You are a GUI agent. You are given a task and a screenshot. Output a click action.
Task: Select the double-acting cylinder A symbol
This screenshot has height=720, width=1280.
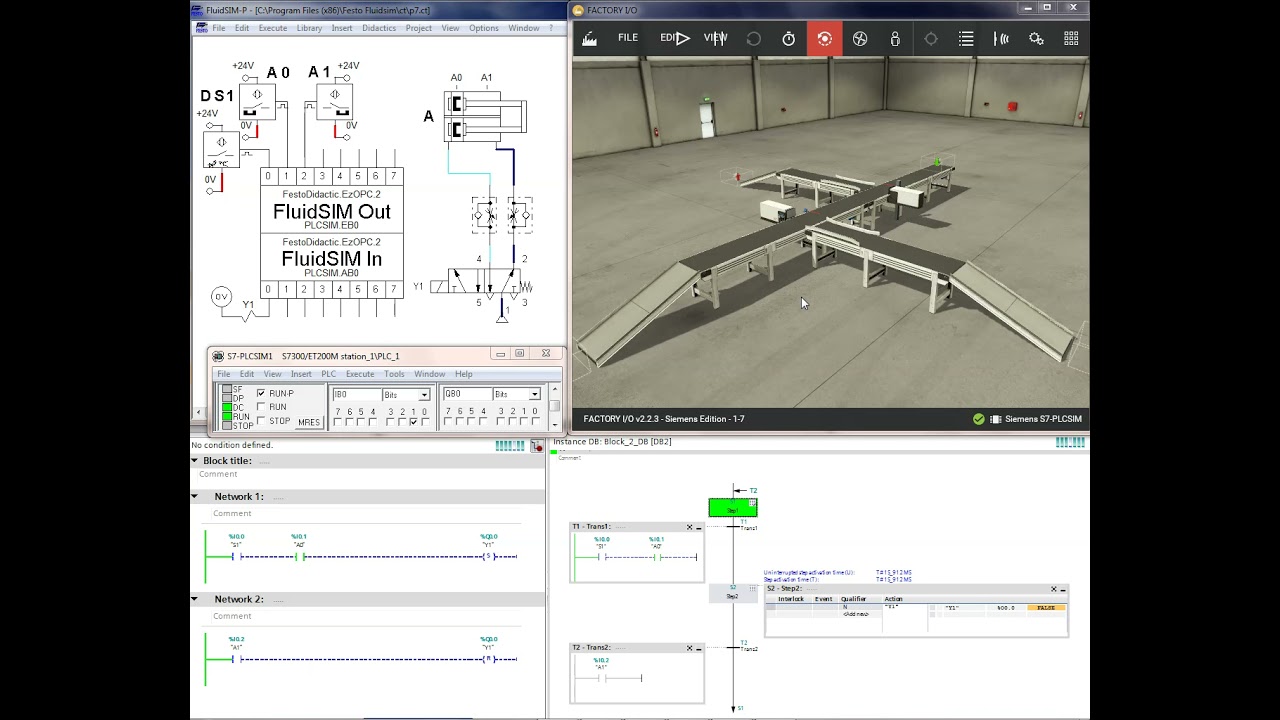tap(485, 116)
